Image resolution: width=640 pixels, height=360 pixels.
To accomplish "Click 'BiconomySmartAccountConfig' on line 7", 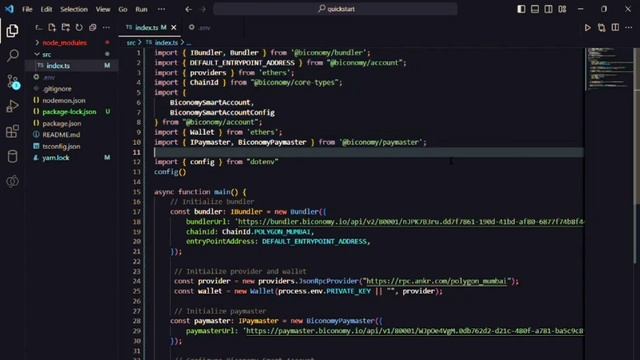I will click(222, 112).
